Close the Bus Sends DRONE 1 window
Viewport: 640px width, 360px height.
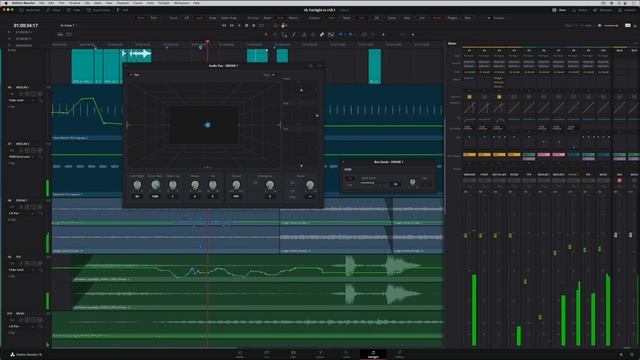[343, 162]
